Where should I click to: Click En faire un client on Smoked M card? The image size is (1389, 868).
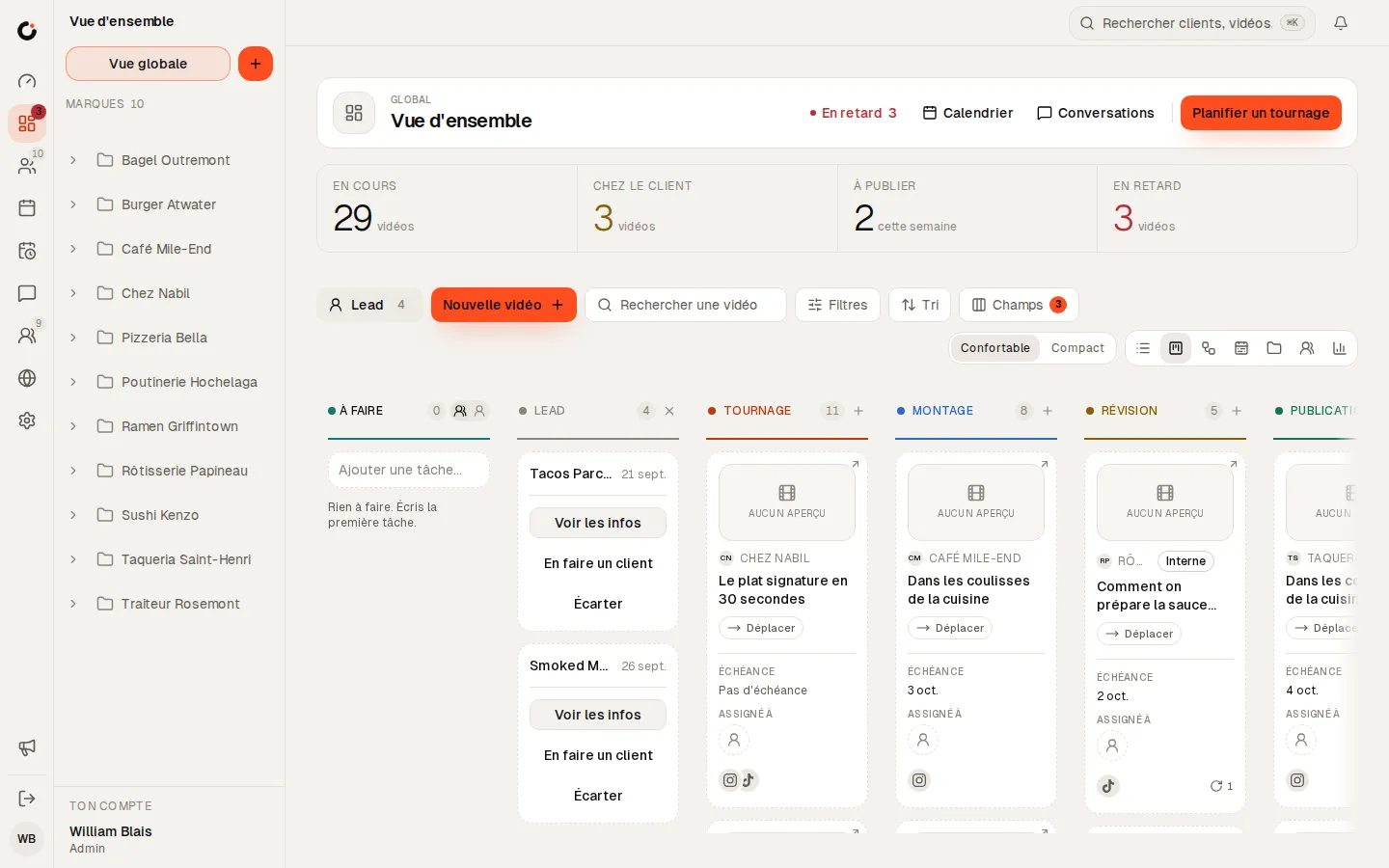[x=598, y=755]
